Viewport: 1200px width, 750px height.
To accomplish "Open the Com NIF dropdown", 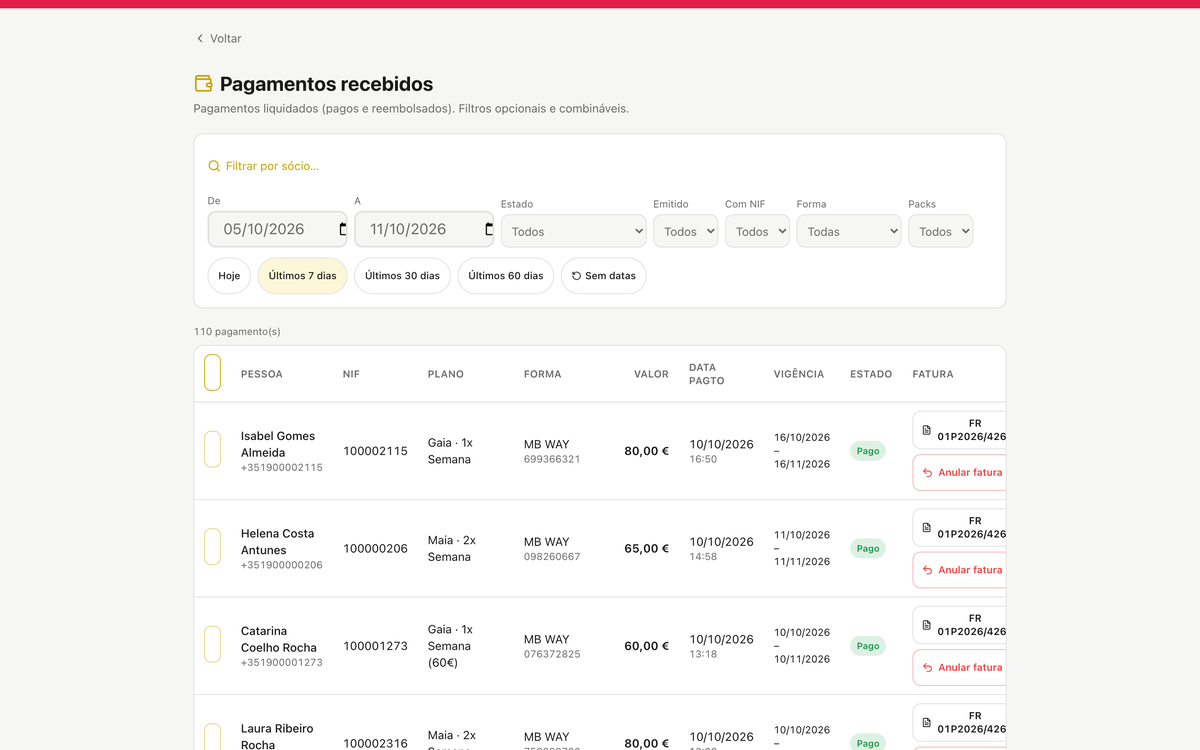I will (757, 231).
